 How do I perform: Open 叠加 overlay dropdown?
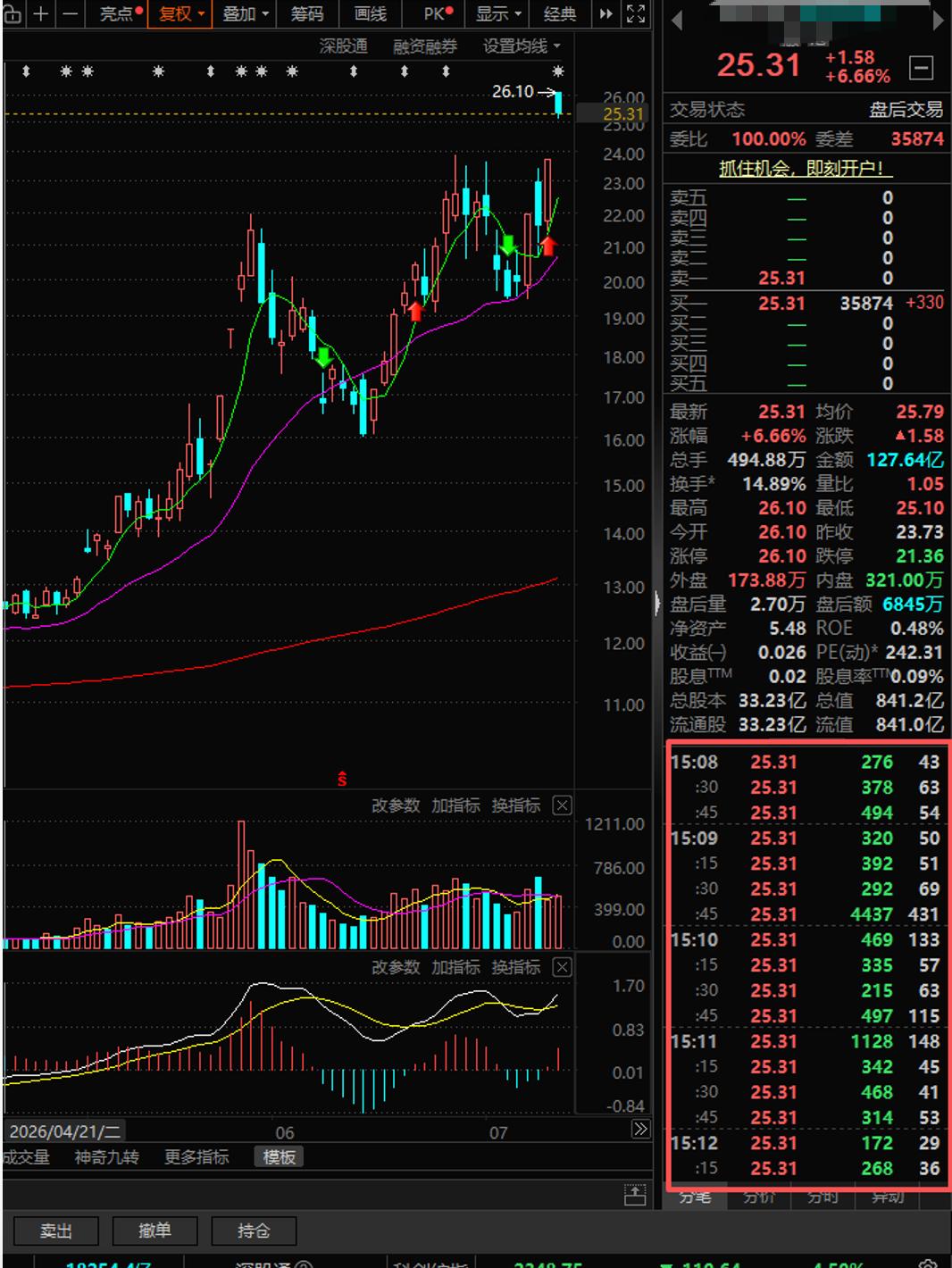245,13
